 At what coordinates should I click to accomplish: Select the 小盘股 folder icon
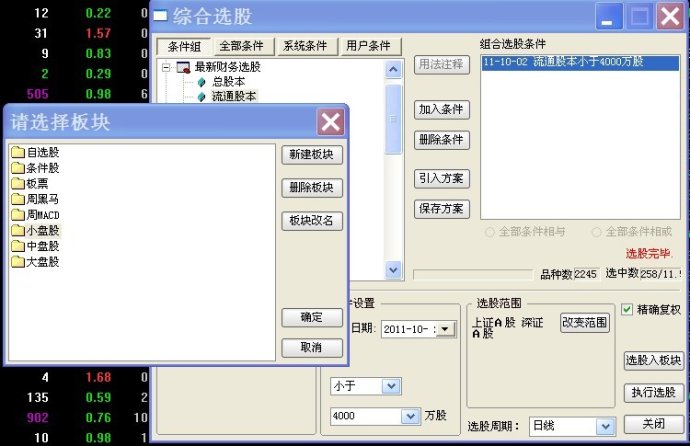click(18, 230)
